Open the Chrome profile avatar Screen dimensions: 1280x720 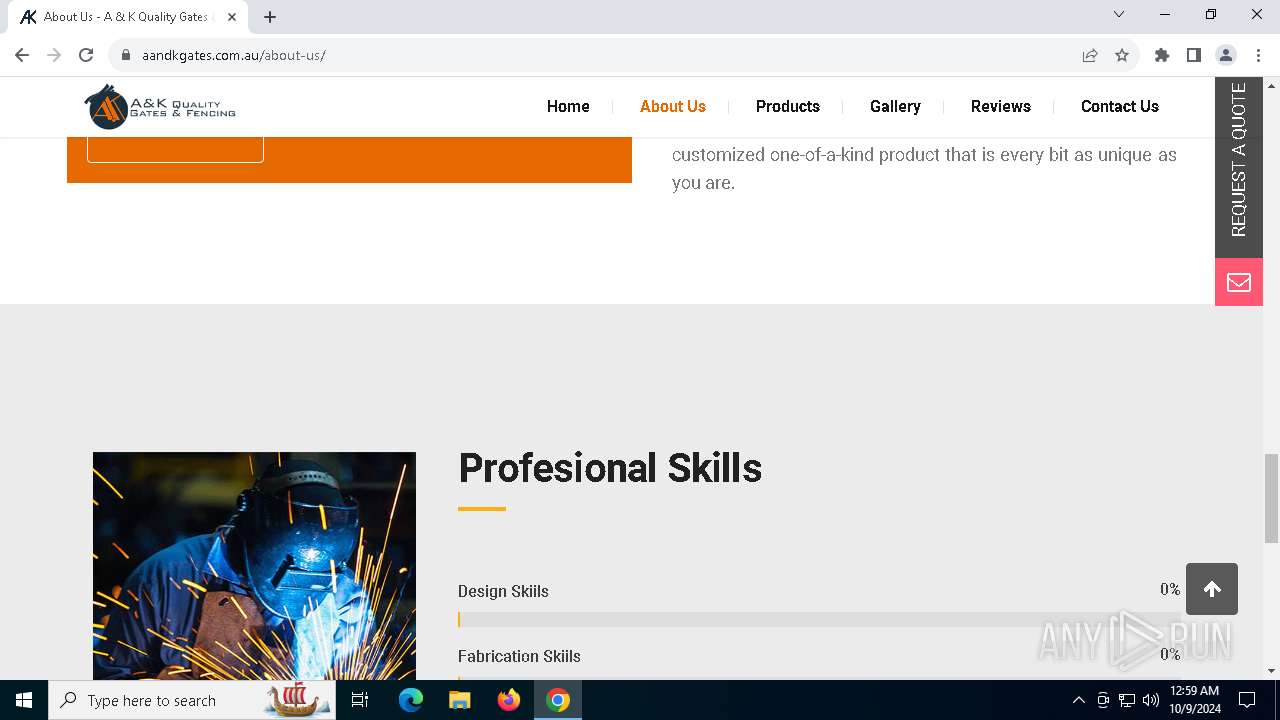(x=1226, y=55)
